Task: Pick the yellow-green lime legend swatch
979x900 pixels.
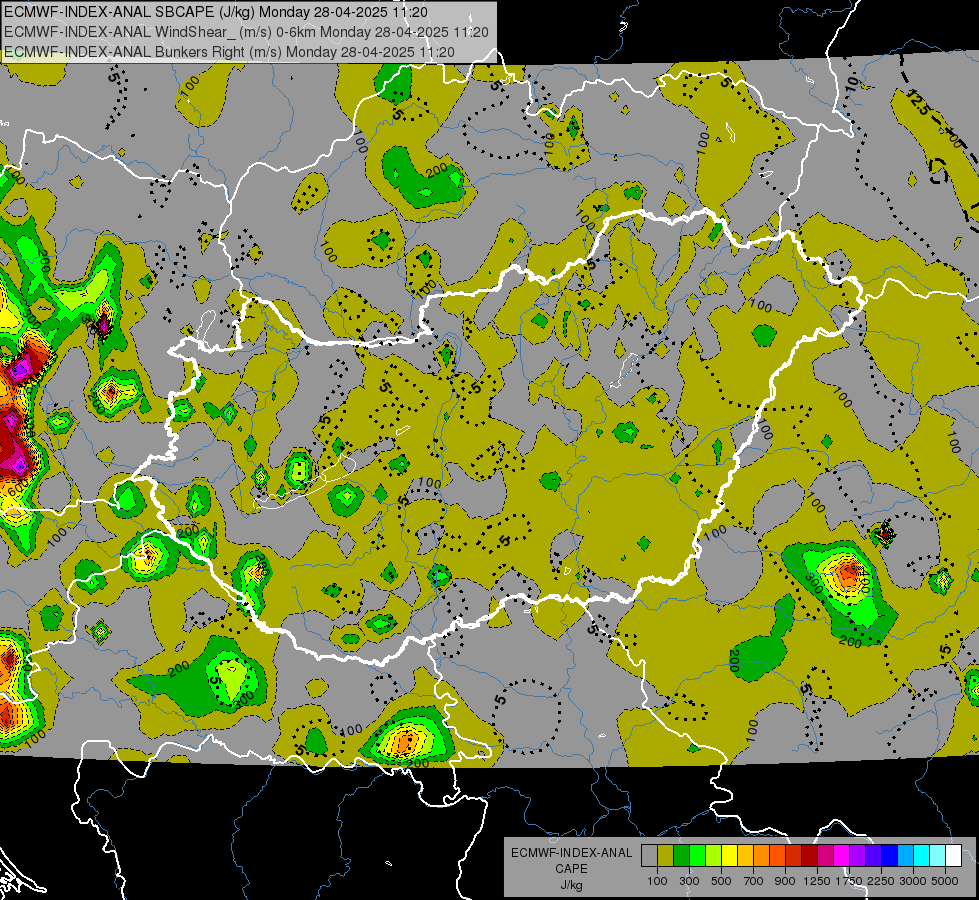Action: 714,855
